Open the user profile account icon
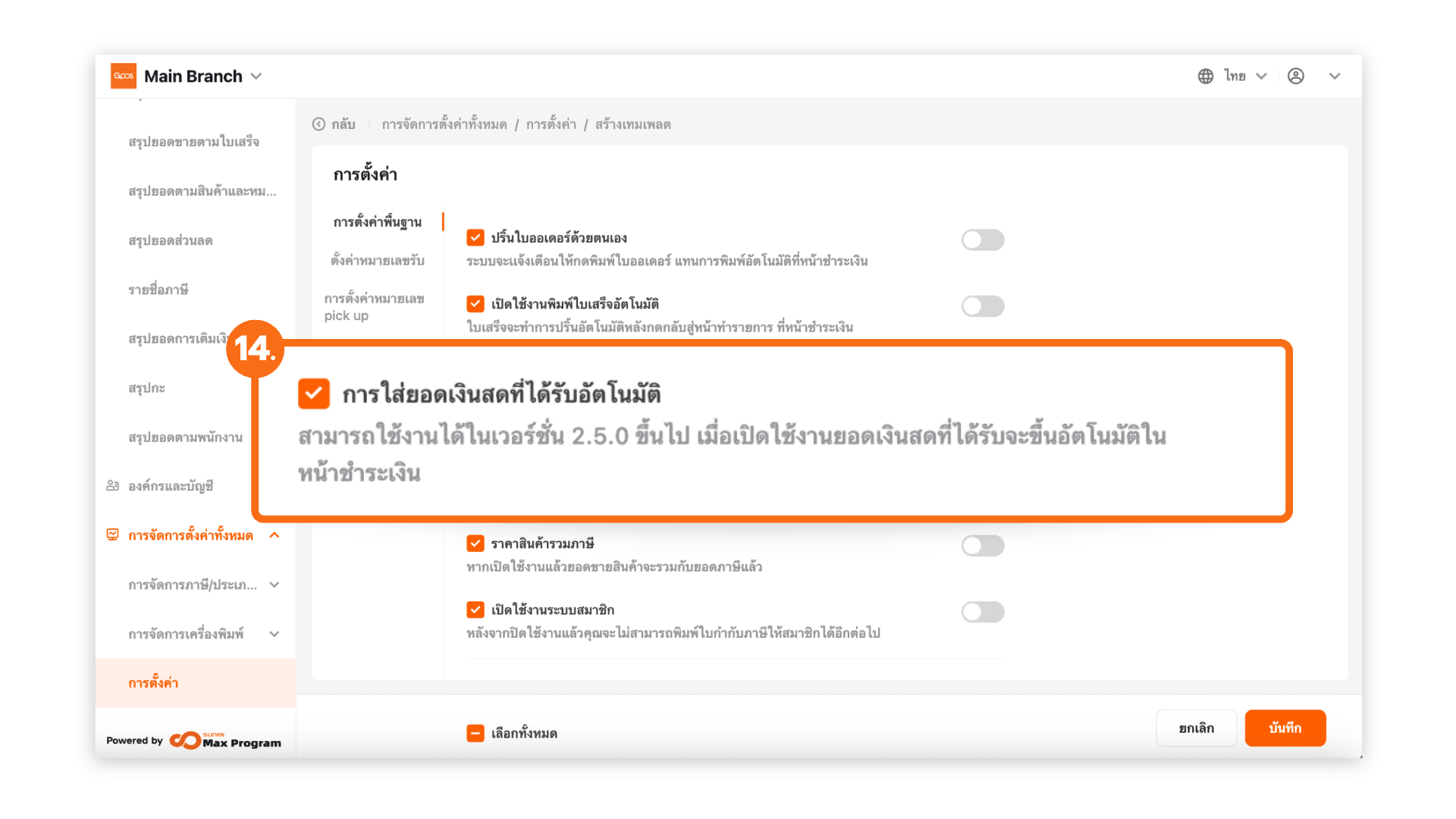Viewport: 1456px width, 819px height. click(x=1296, y=76)
